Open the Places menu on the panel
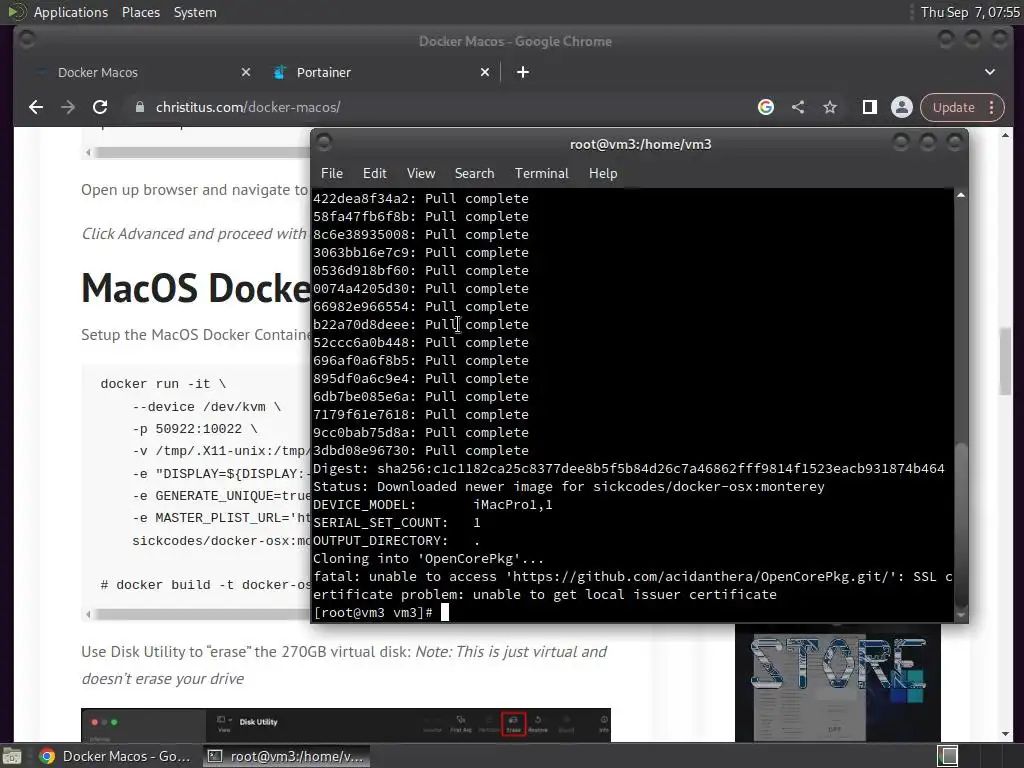1024x768 pixels. tap(140, 12)
